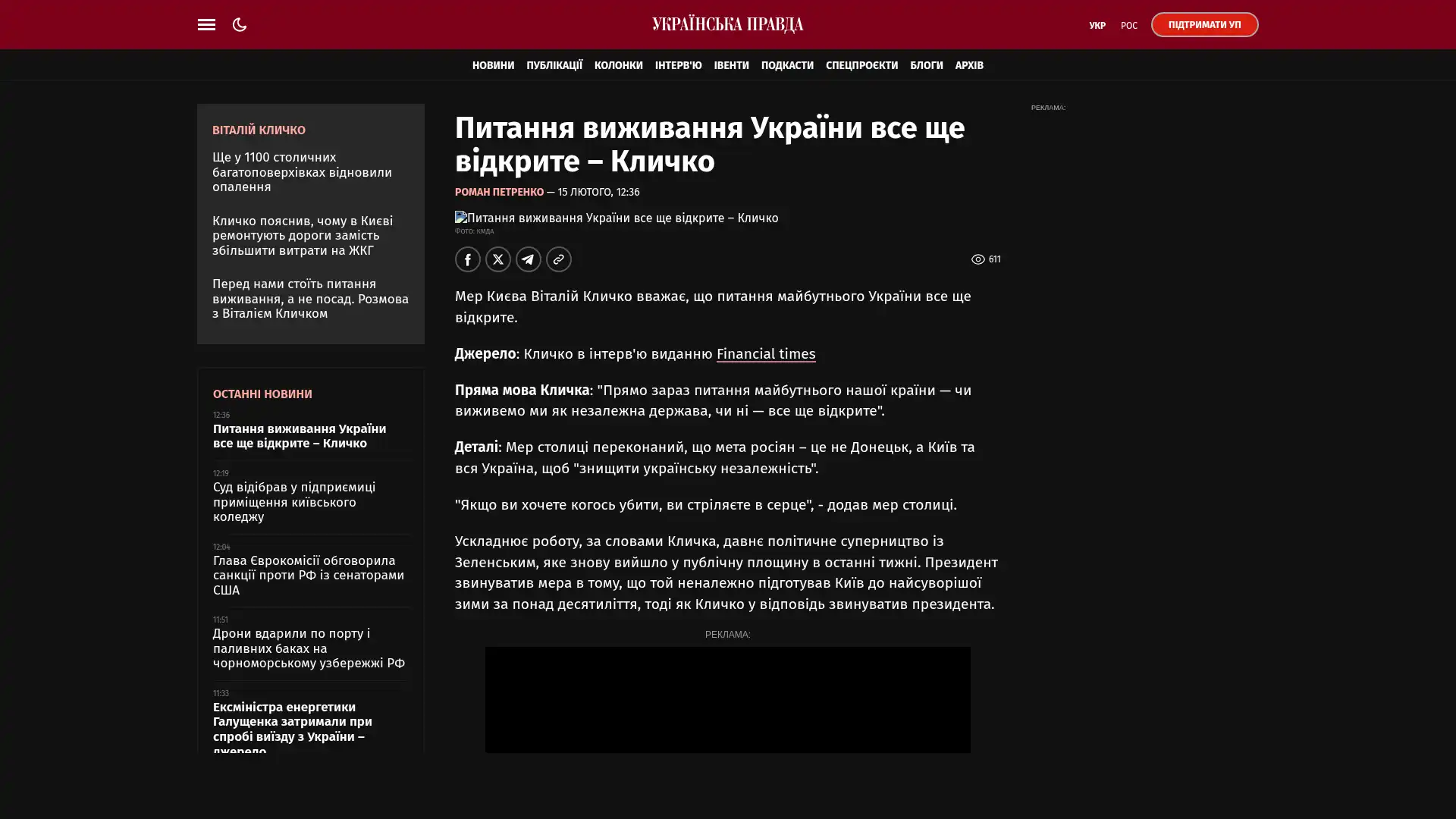Viewport: 1456px width, 819px height.
Task: Open the Новини menu section
Action: pyautogui.click(x=493, y=65)
